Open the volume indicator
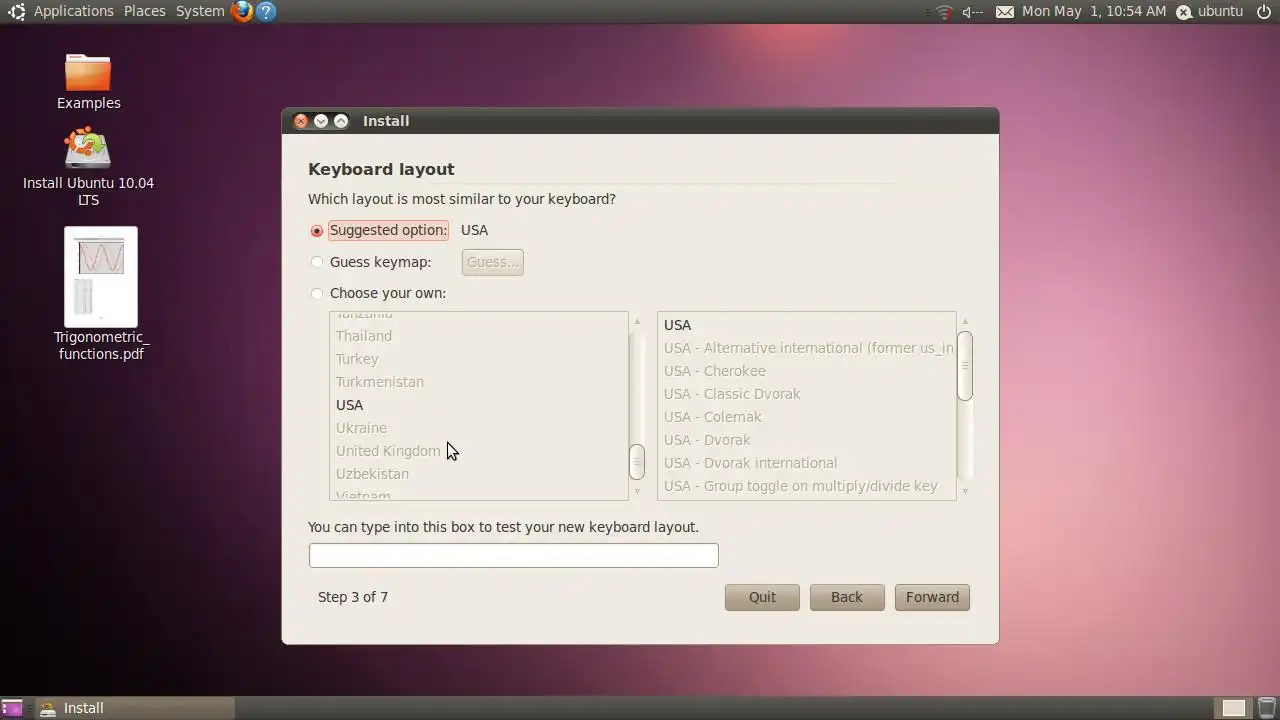This screenshot has width=1280, height=720. pyautogui.click(x=972, y=12)
